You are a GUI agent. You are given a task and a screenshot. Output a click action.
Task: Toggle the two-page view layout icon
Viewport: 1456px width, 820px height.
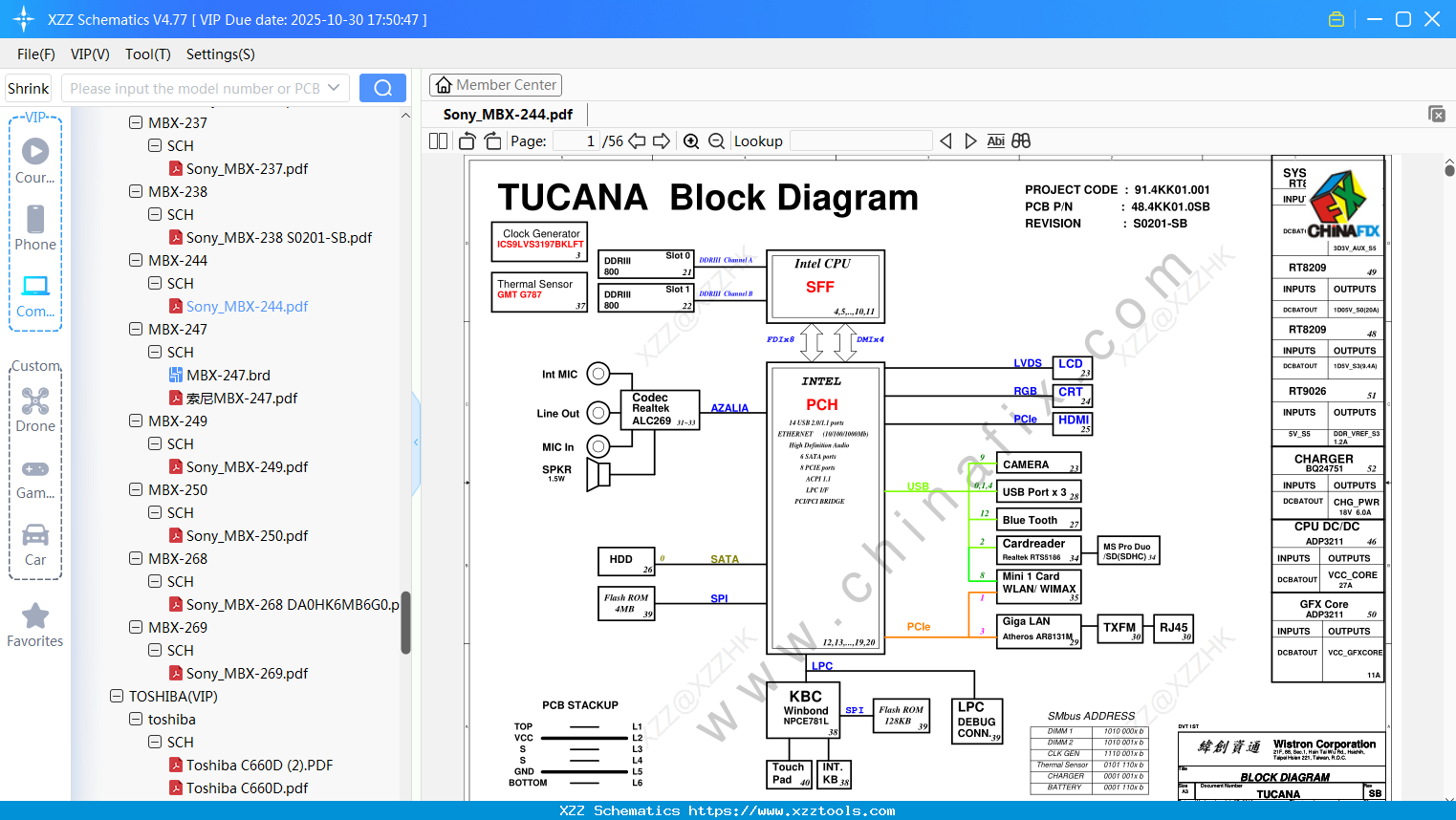[438, 141]
